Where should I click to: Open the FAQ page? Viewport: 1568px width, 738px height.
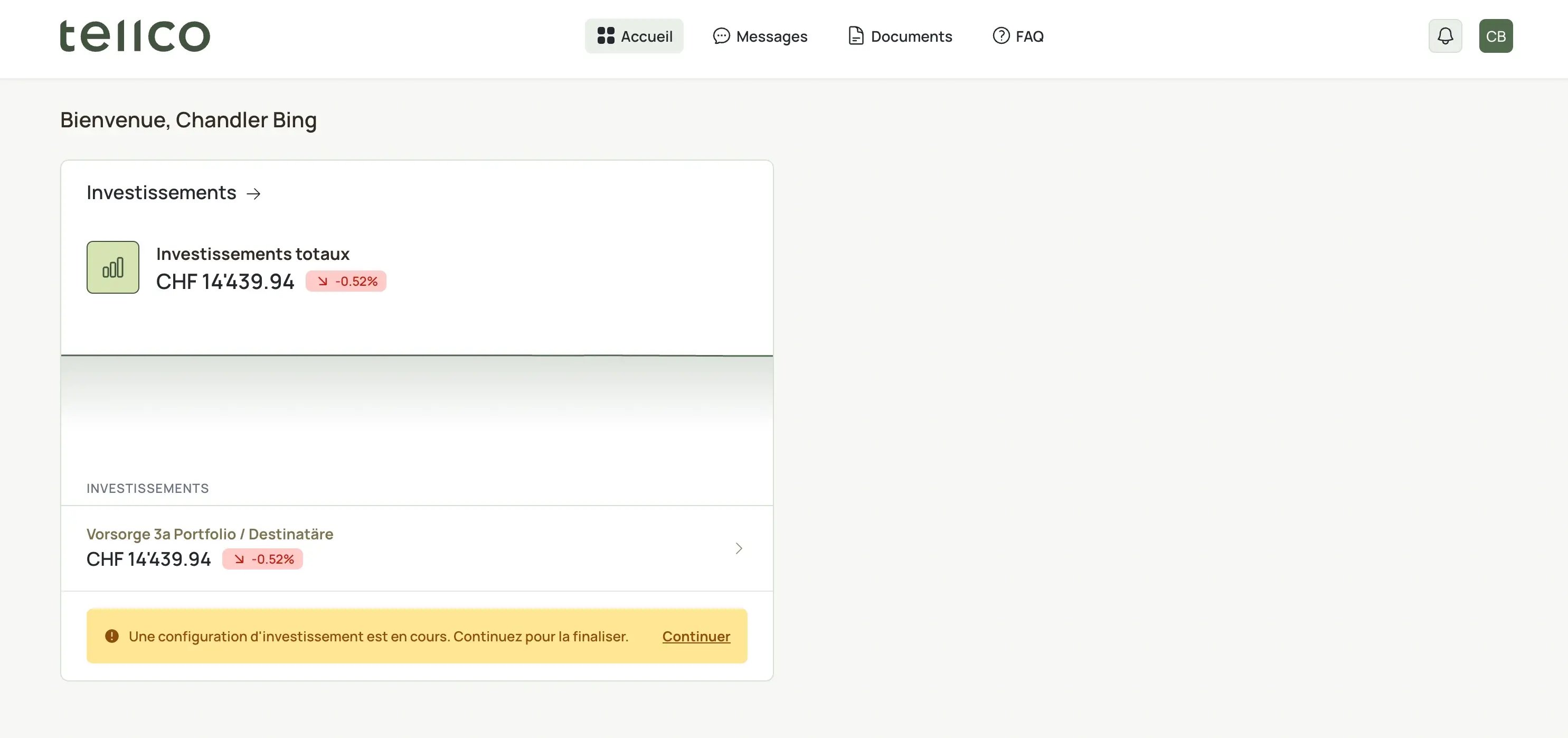click(1018, 36)
